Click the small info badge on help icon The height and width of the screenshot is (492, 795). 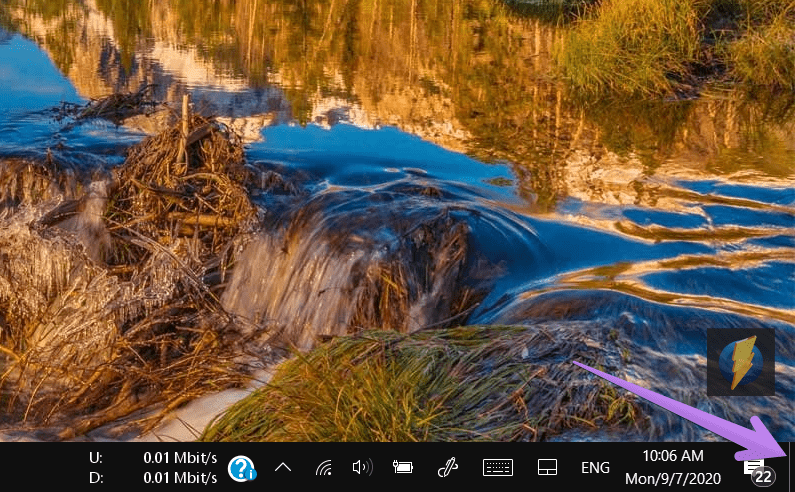point(251,475)
